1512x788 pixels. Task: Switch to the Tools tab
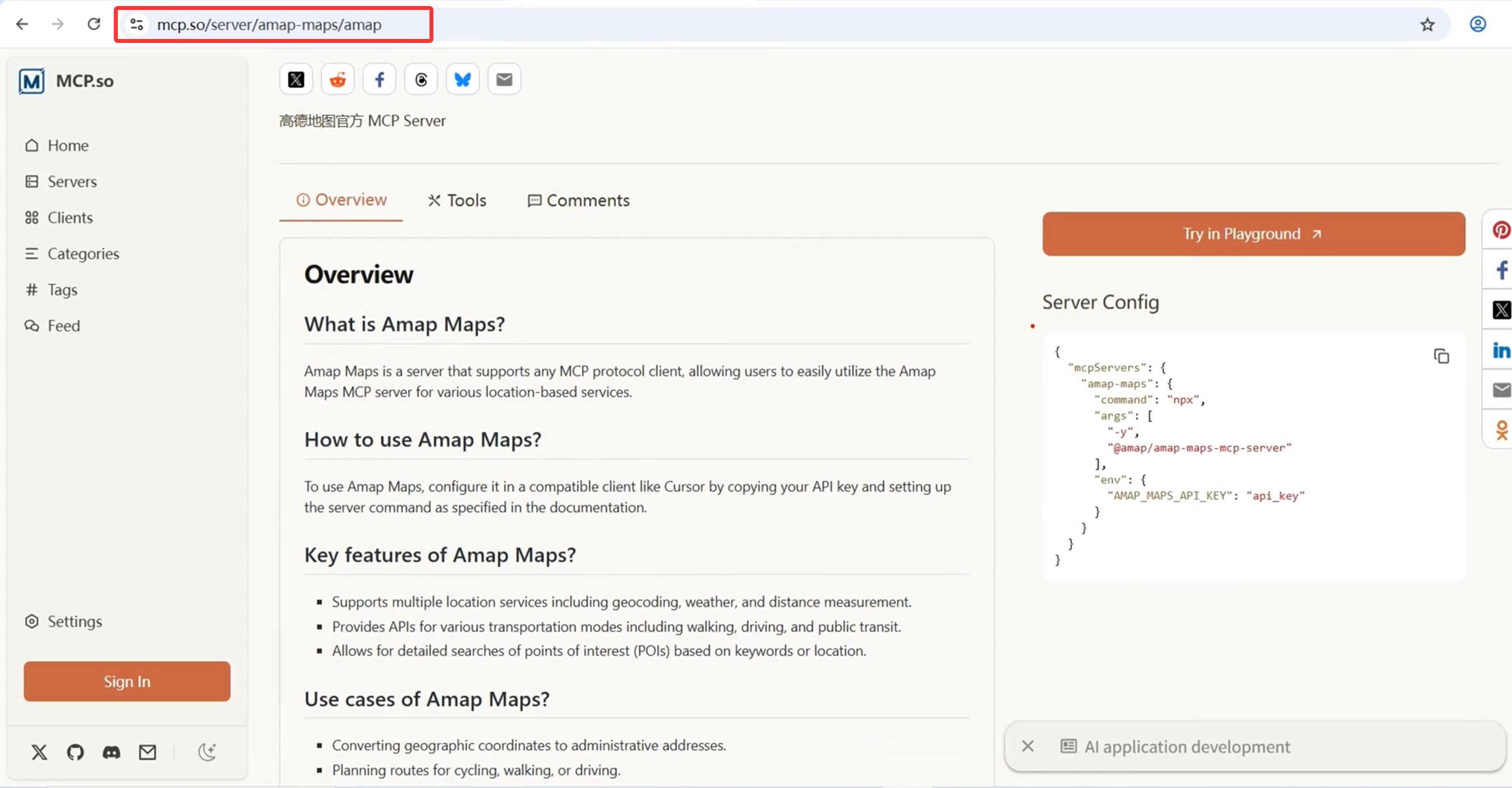(457, 201)
